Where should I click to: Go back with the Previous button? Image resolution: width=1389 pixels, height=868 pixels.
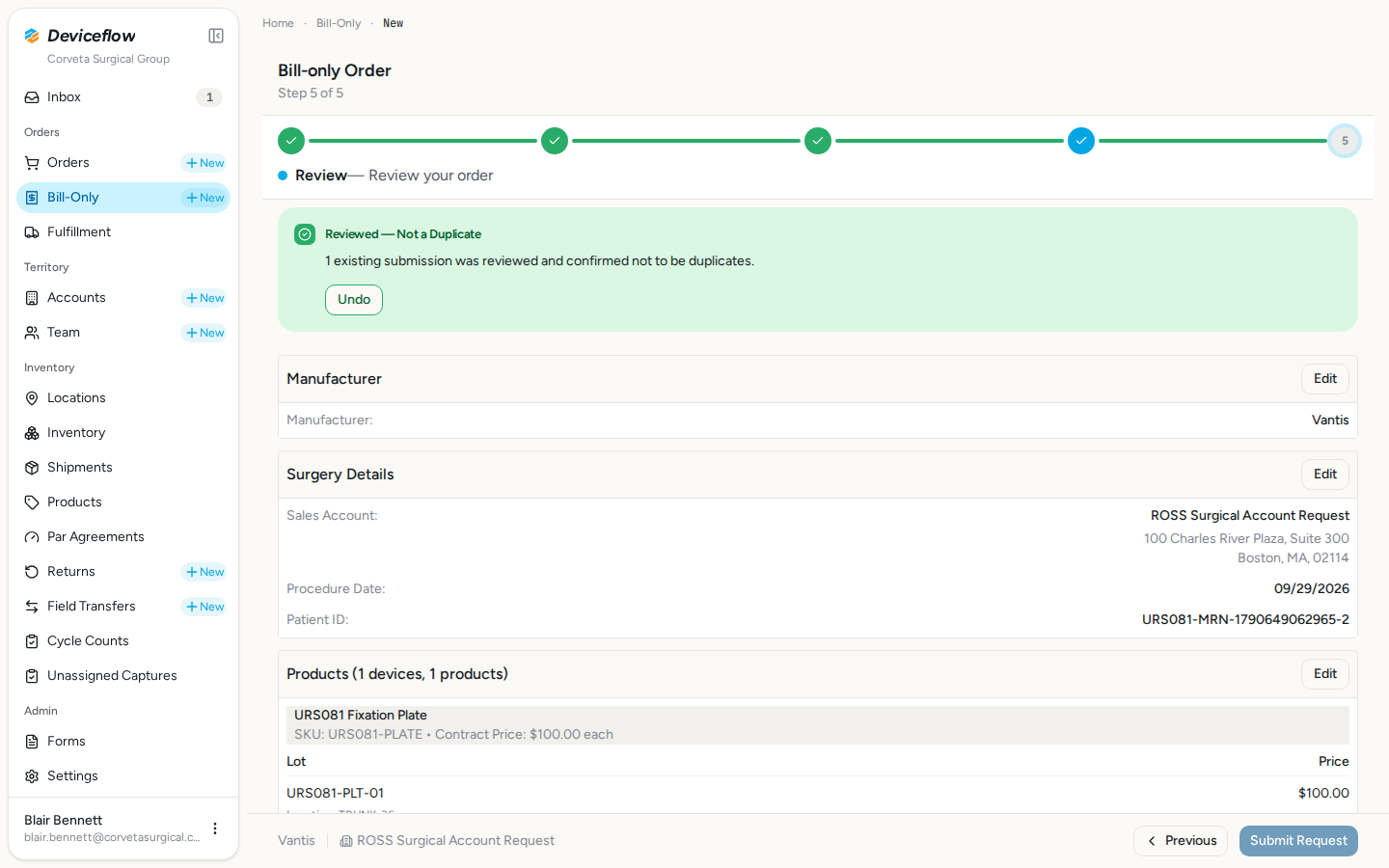coord(1181,841)
